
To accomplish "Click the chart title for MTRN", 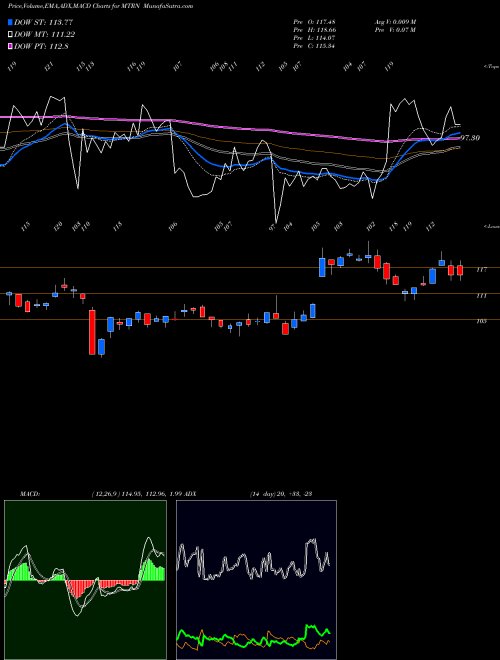I will (101, 6).
